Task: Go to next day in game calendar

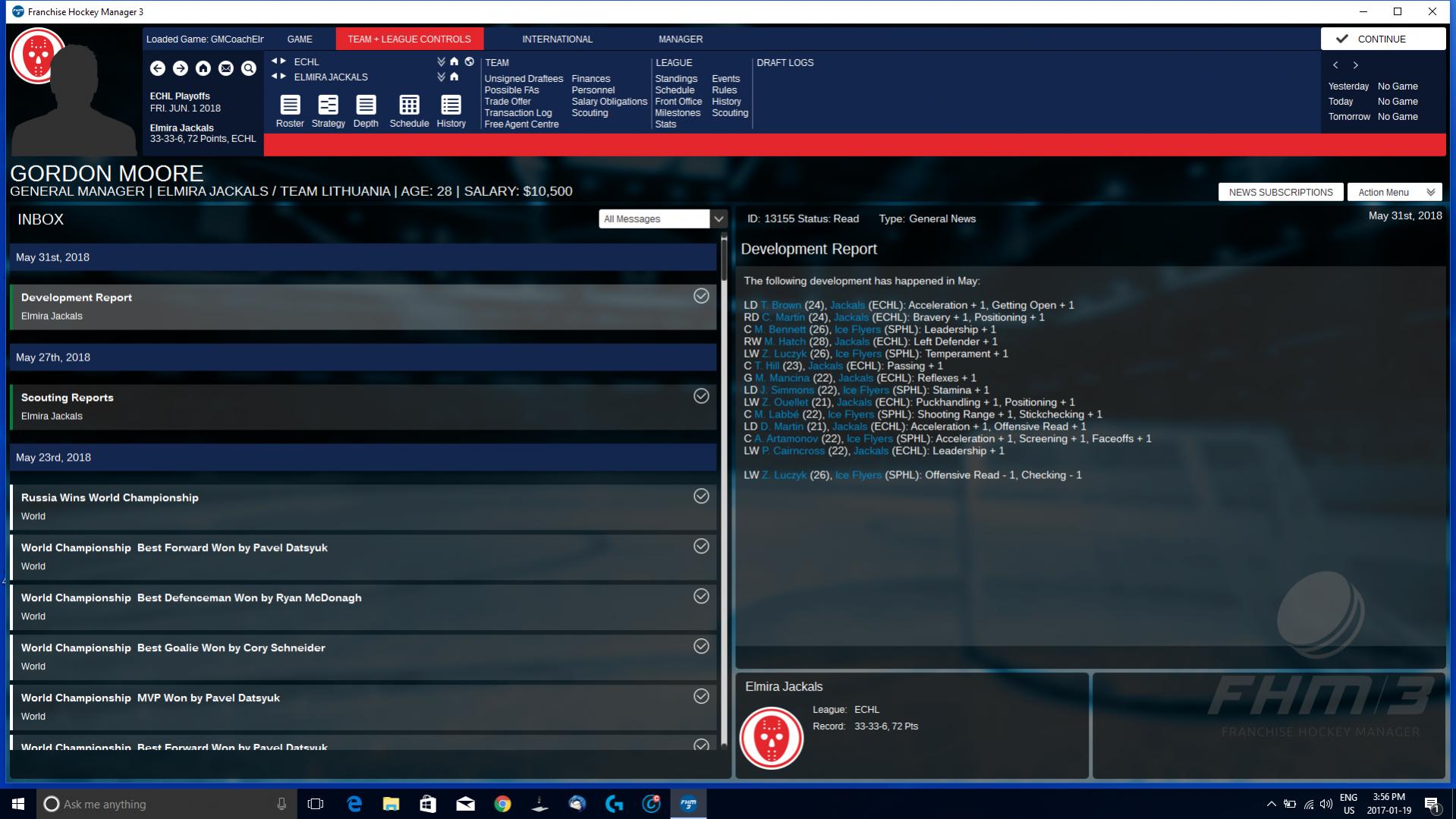Action: (1356, 65)
